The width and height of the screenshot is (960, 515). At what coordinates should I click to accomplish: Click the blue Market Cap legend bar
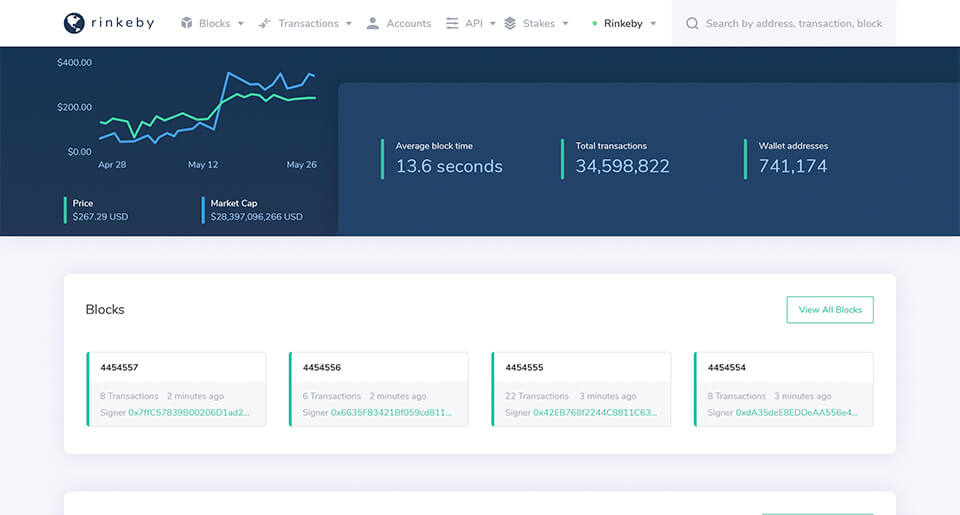[x=203, y=210]
